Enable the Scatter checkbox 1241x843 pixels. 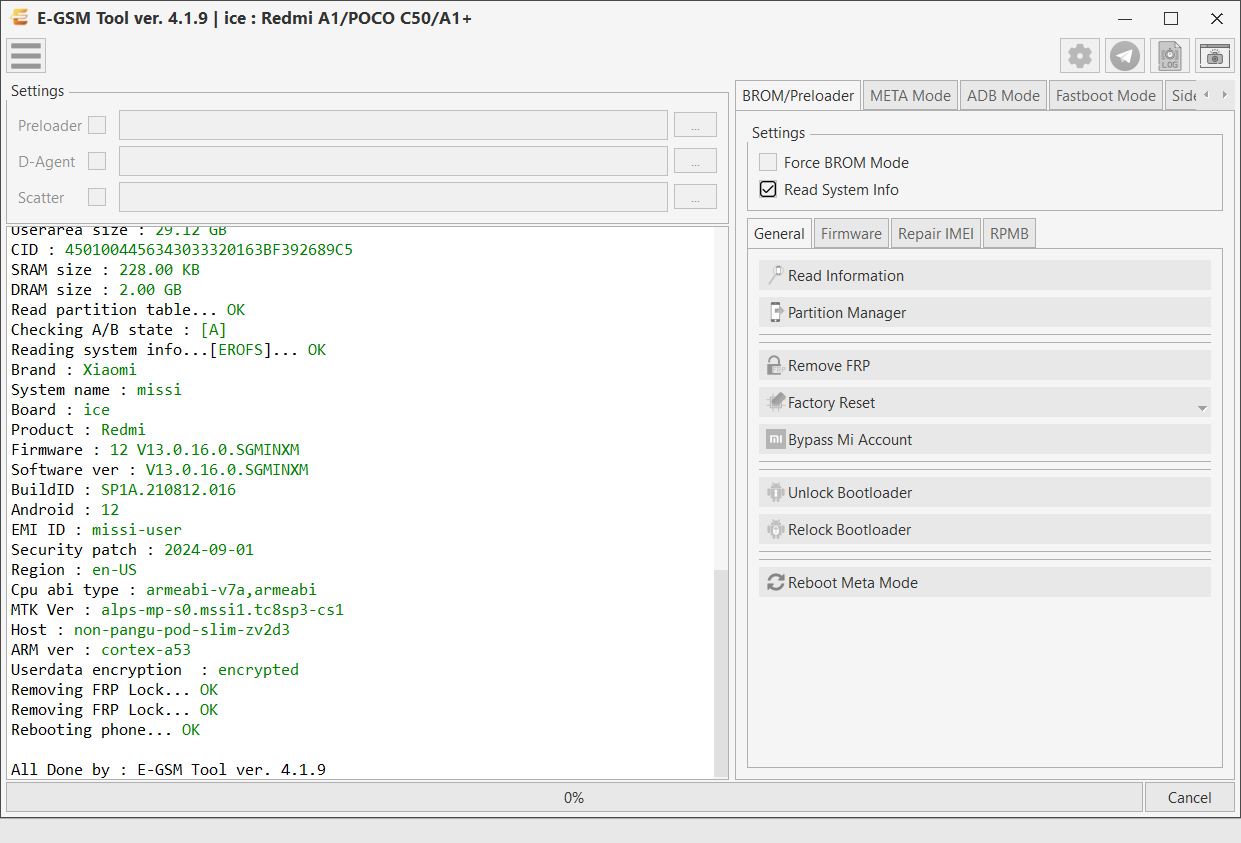click(x=97, y=197)
